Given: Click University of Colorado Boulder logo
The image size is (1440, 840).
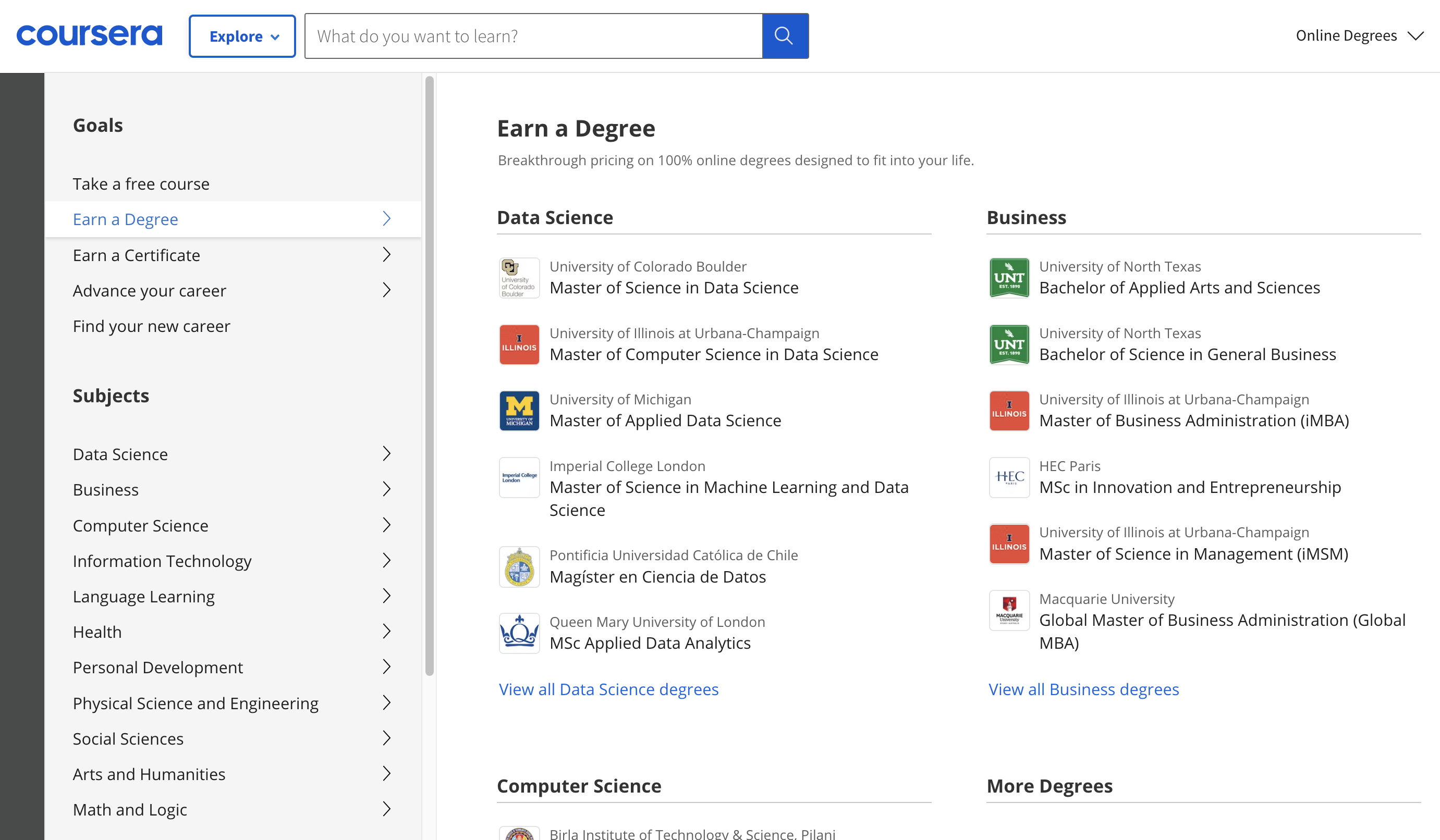Looking at the screenshot, I should 519,278.
